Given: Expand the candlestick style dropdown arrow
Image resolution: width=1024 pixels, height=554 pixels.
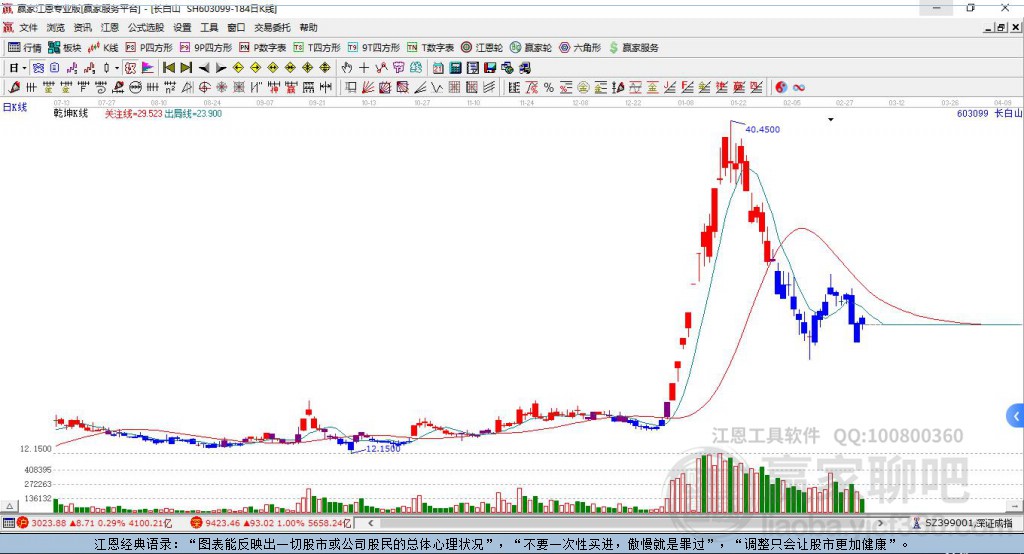Looking at the screenshot, I should [x=117, y=68].
